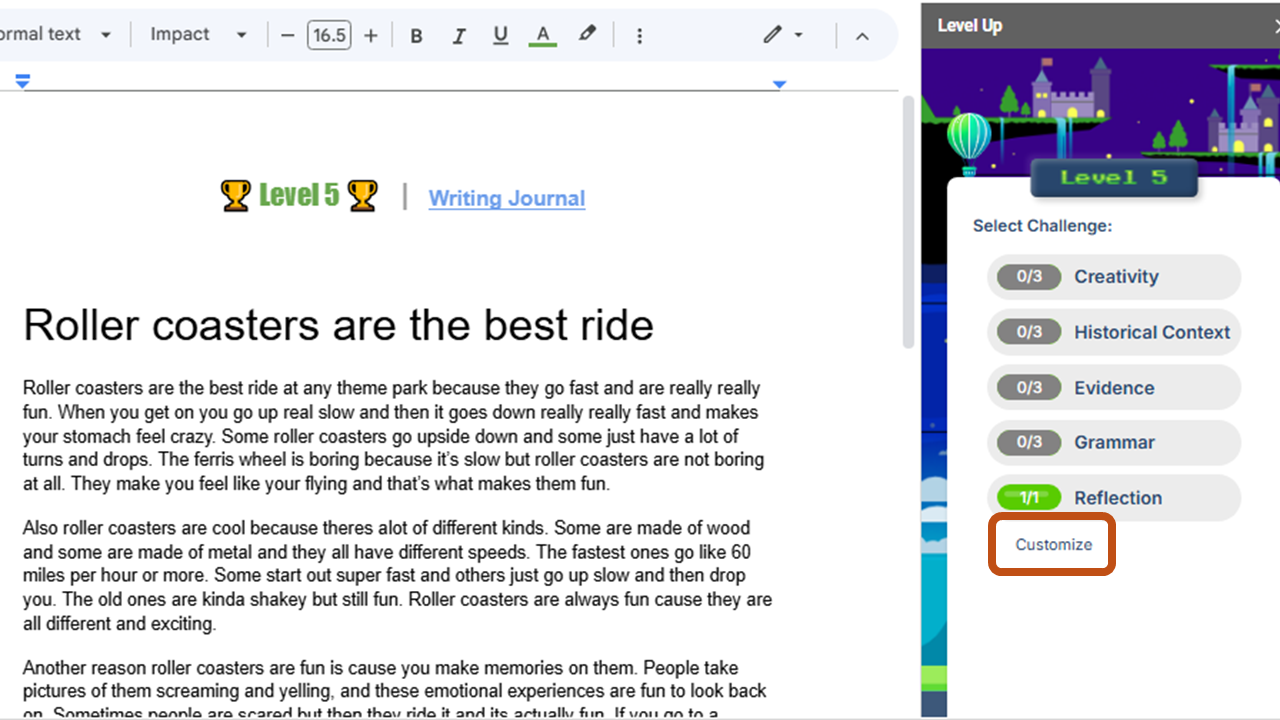
Task: Open the three-dot more options menu
Action: 640,36
